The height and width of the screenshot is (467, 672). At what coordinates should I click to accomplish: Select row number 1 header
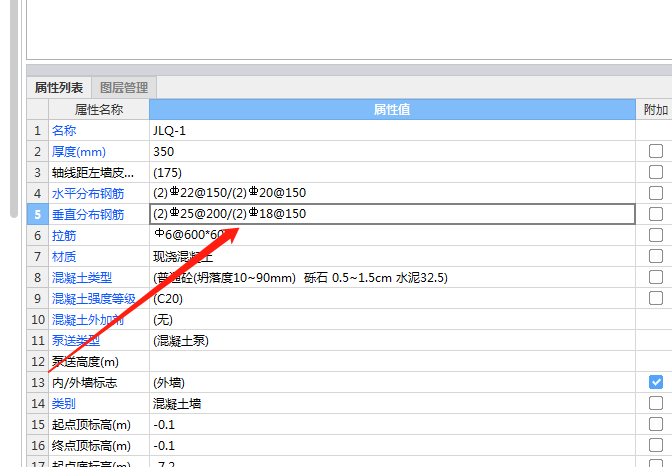pyautogui.click(x=38, y=130)
